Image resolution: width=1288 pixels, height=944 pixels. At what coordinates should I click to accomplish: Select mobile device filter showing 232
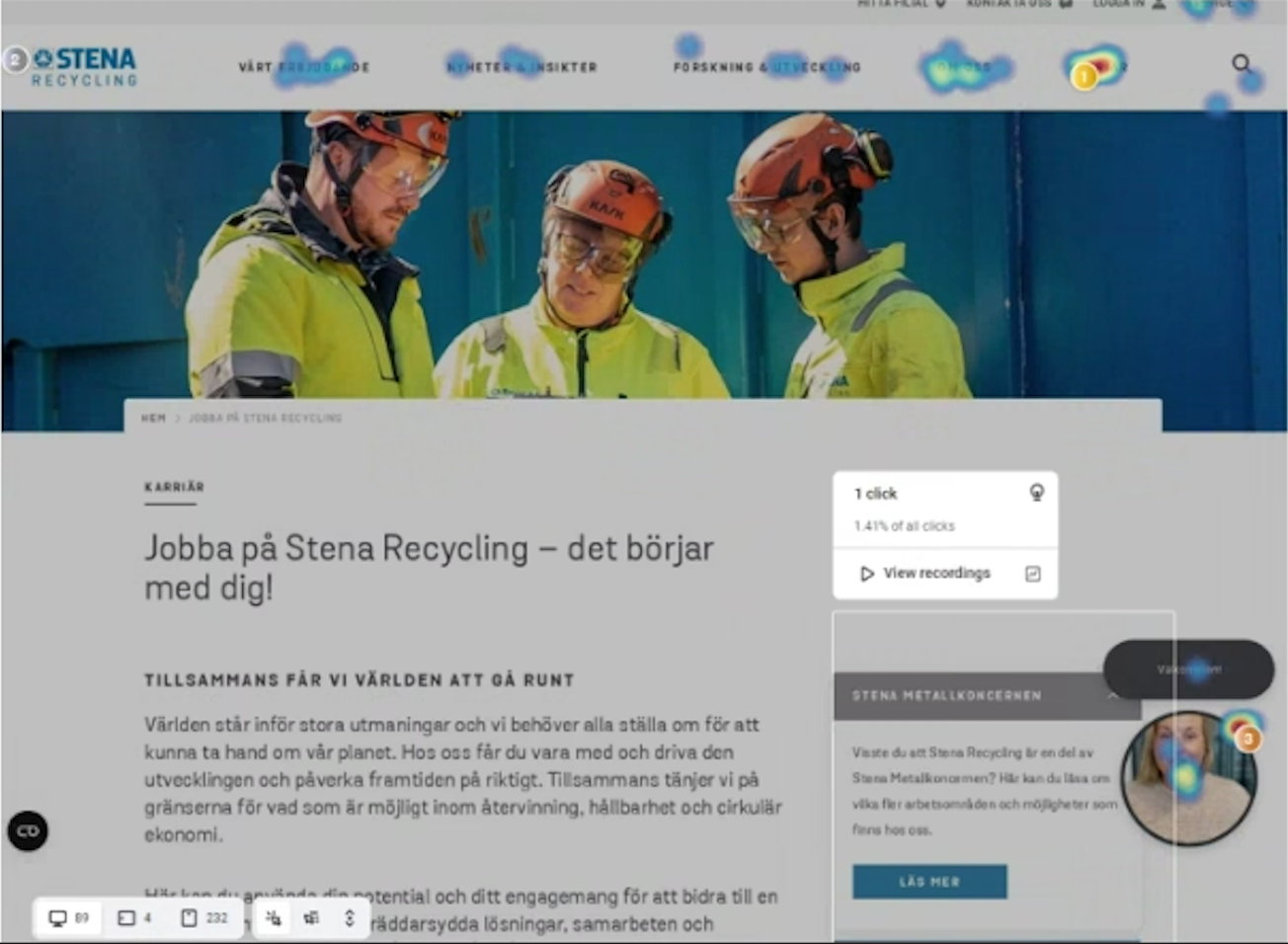tap(204, 918)
